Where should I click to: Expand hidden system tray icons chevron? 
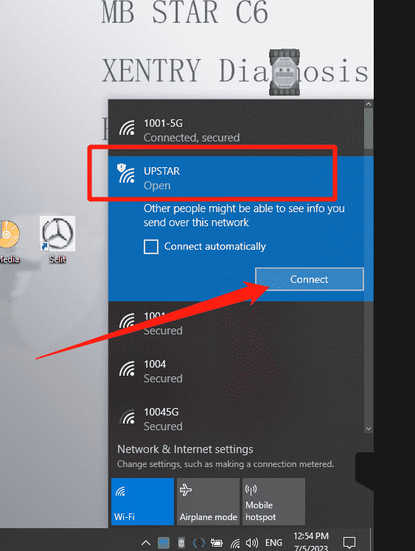pyautogui.click(x=146, y=543)
